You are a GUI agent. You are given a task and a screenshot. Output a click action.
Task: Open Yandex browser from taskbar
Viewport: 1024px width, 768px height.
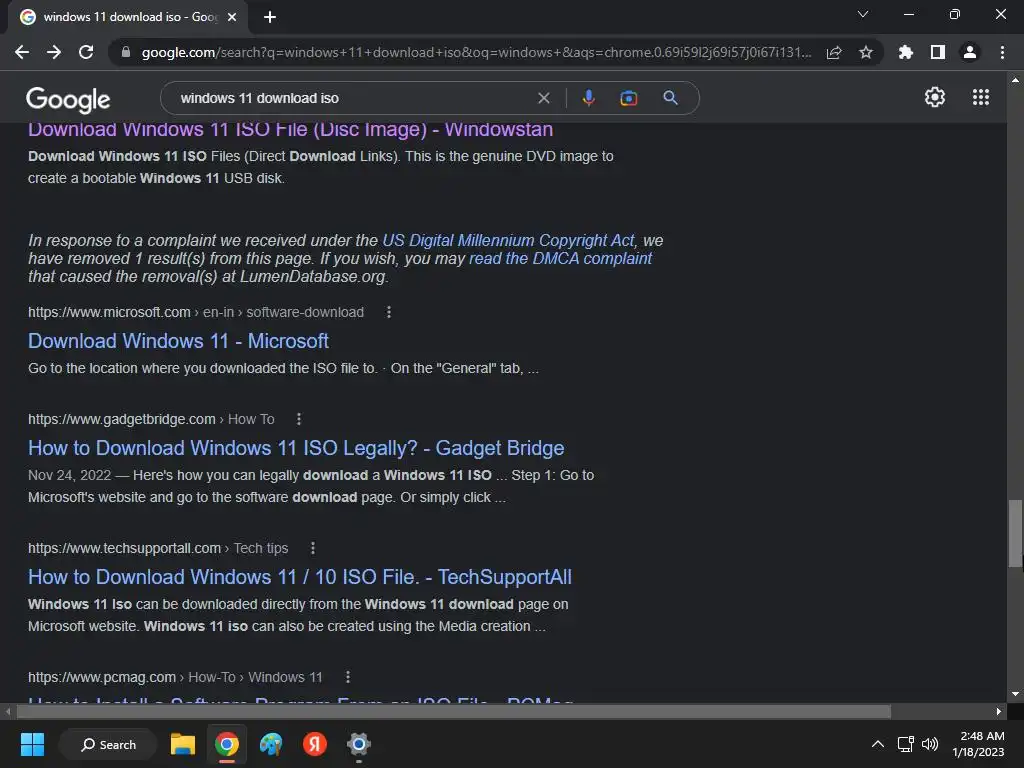[x=315, y=744]
